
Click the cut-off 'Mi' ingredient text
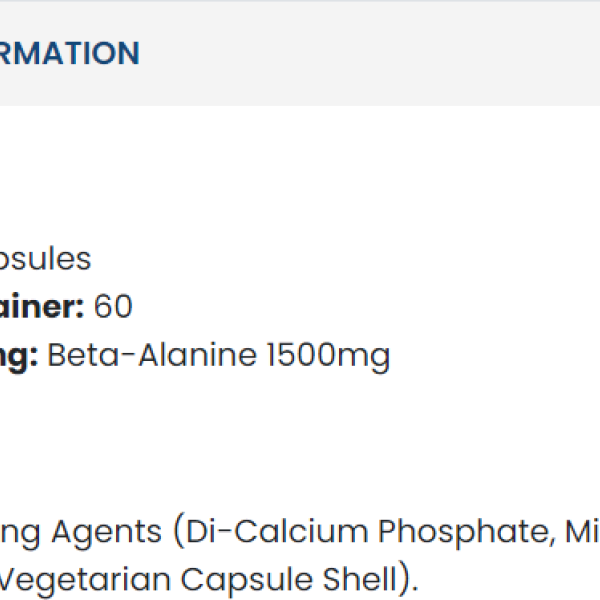point(579,531)
